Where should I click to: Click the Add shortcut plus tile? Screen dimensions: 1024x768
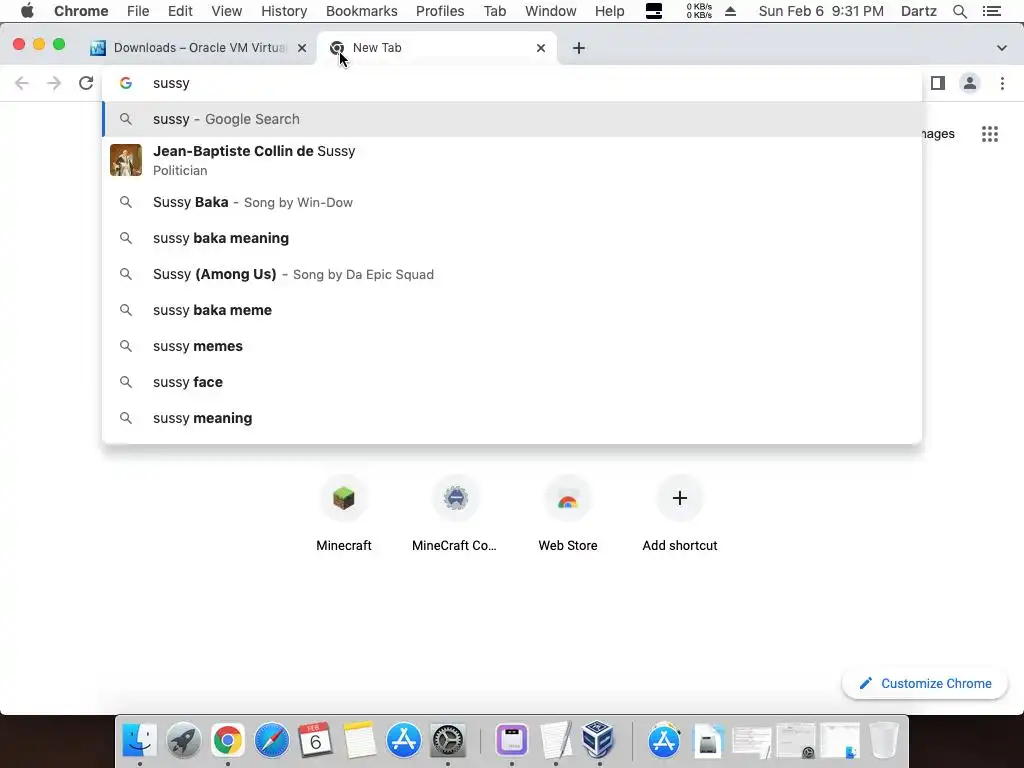(679, 514)
